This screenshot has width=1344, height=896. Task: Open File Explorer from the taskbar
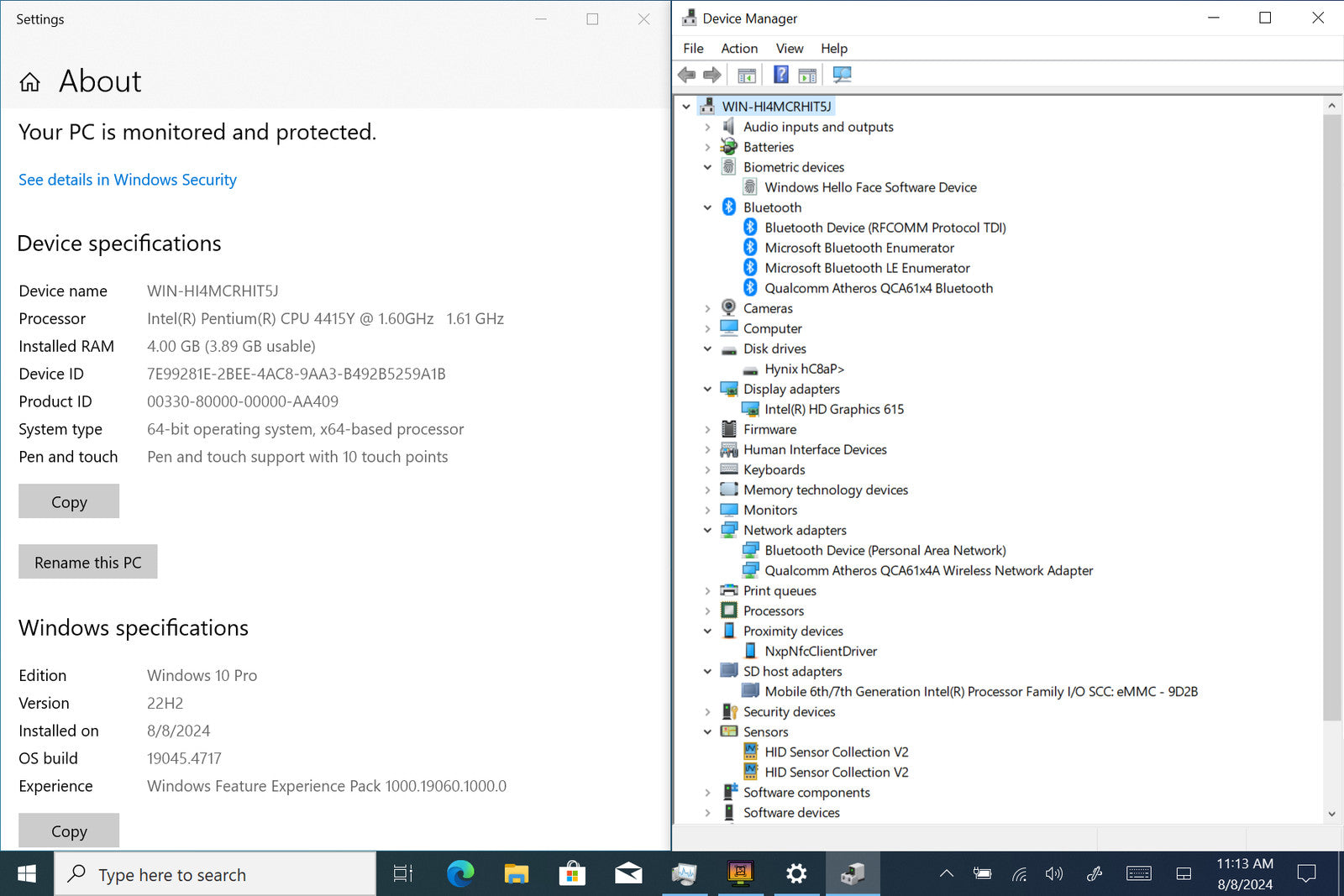click(516, 874)
